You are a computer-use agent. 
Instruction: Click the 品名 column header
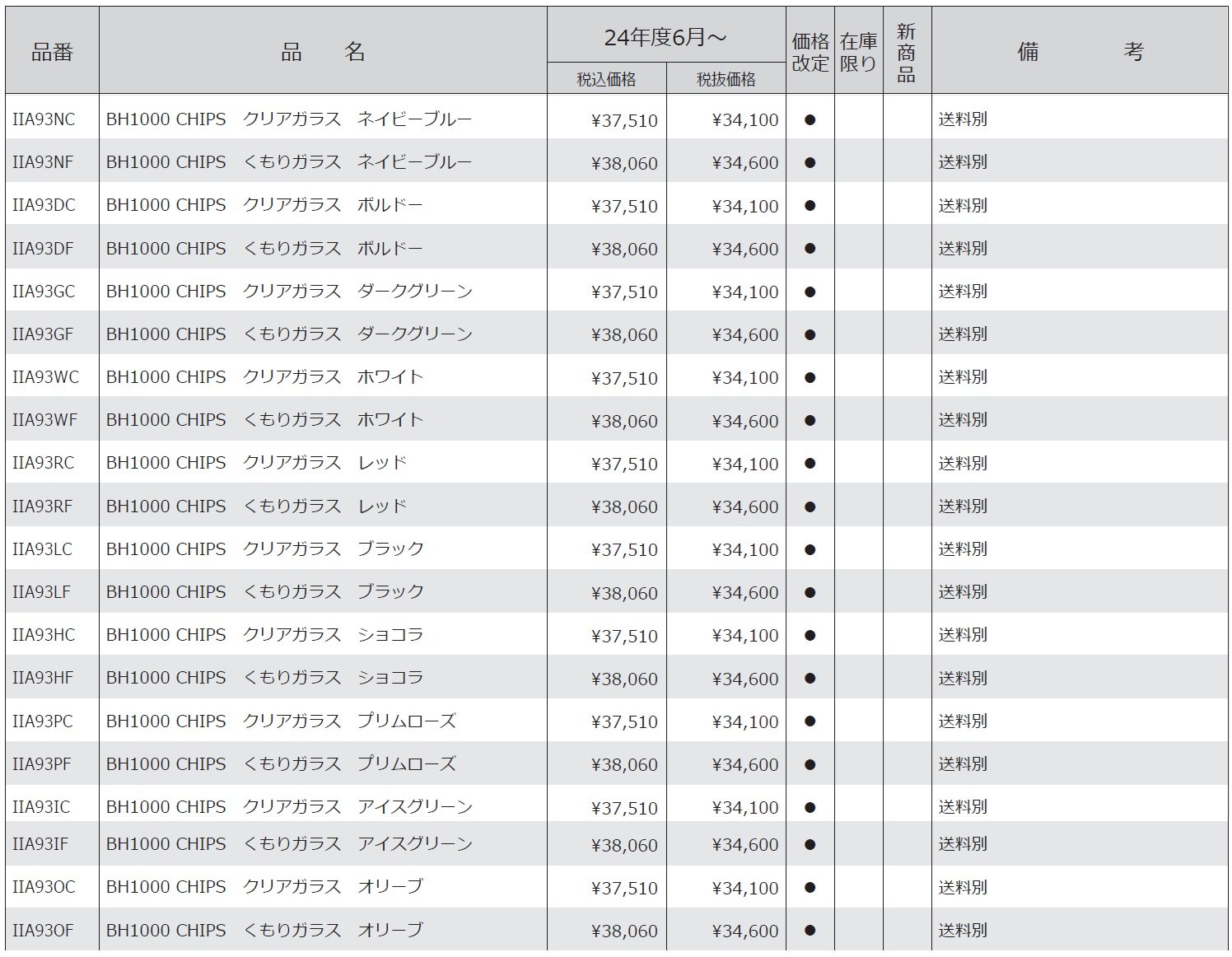[322, 52]
